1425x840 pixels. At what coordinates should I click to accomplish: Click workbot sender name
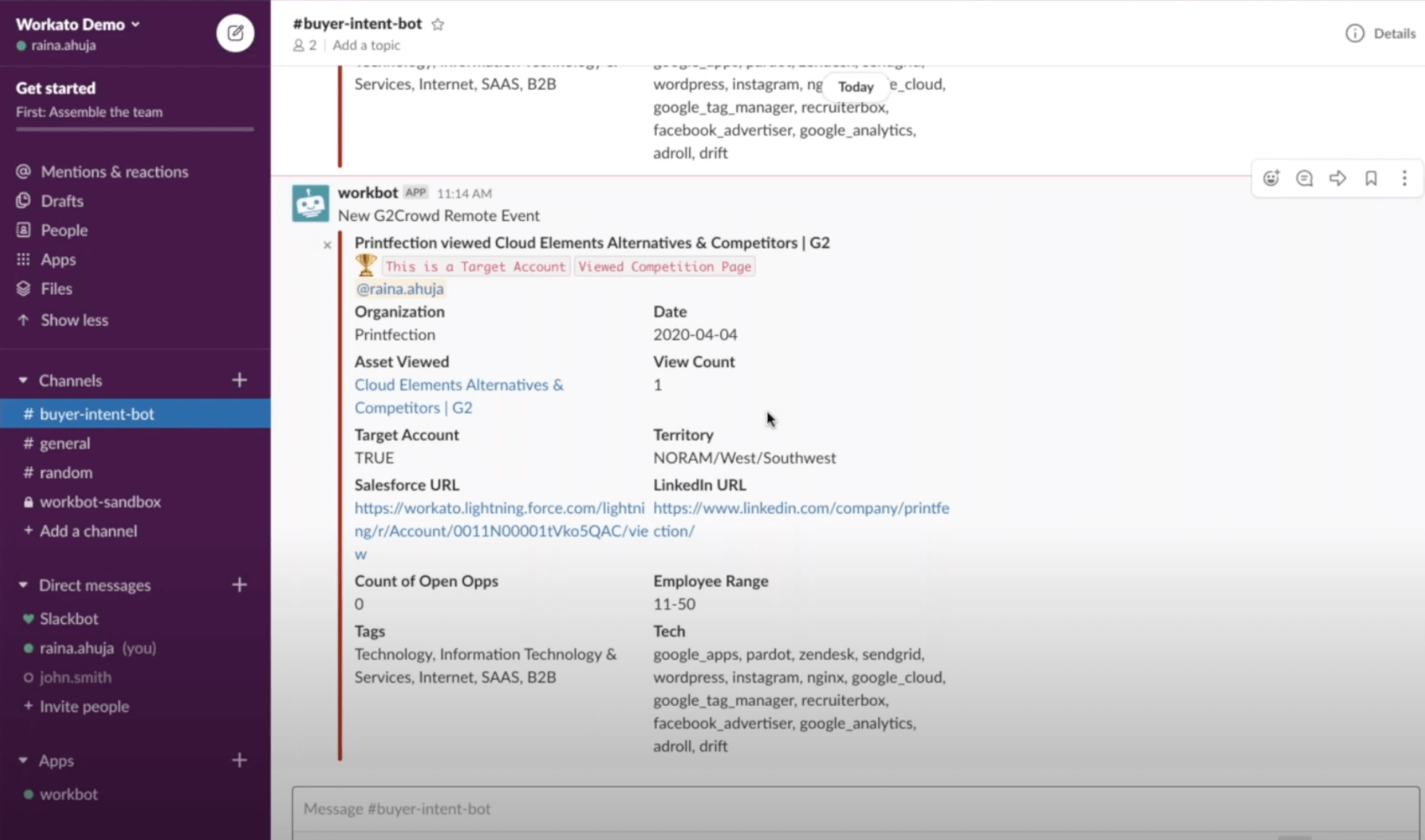(x=368, y=193)
